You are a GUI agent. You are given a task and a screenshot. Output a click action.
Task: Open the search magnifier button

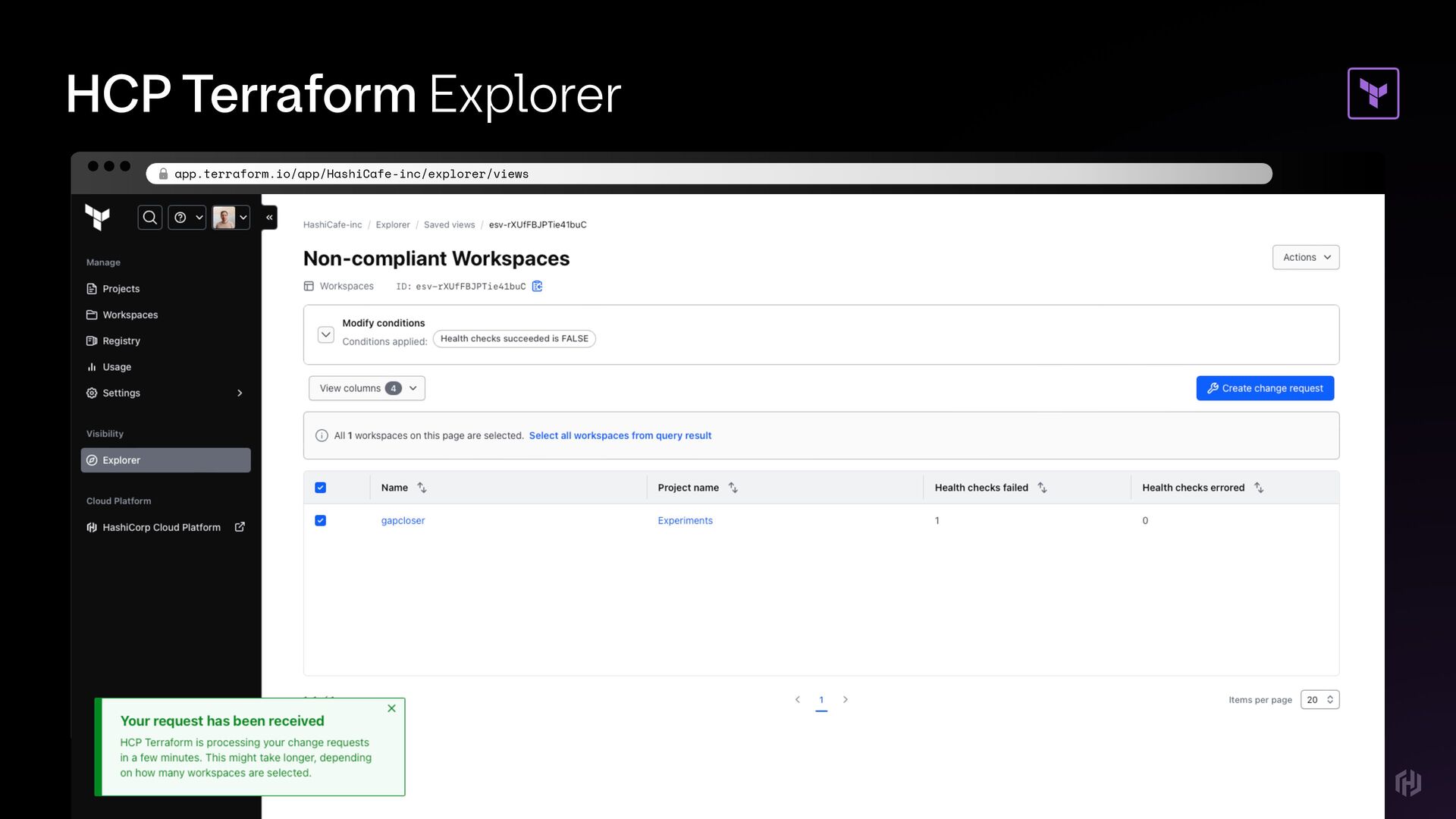150,218
